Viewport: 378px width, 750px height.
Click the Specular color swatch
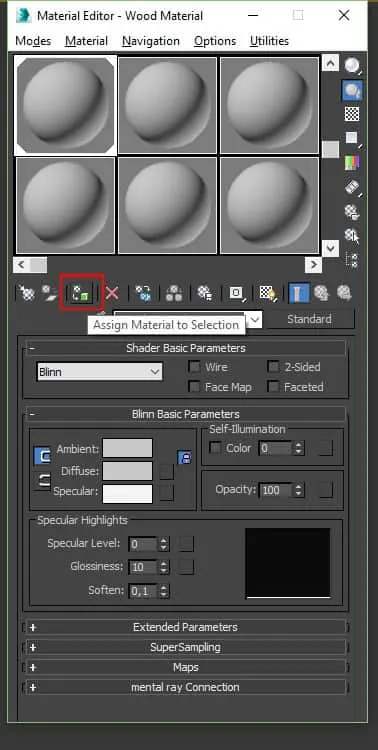128,494
